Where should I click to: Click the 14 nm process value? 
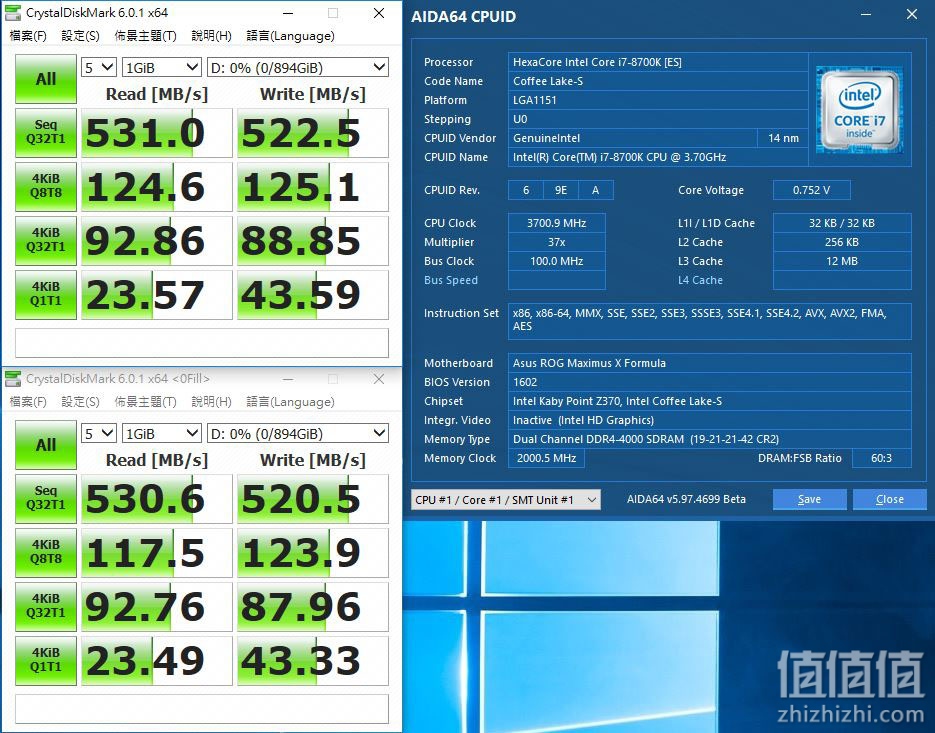click(x=783, y=138)
